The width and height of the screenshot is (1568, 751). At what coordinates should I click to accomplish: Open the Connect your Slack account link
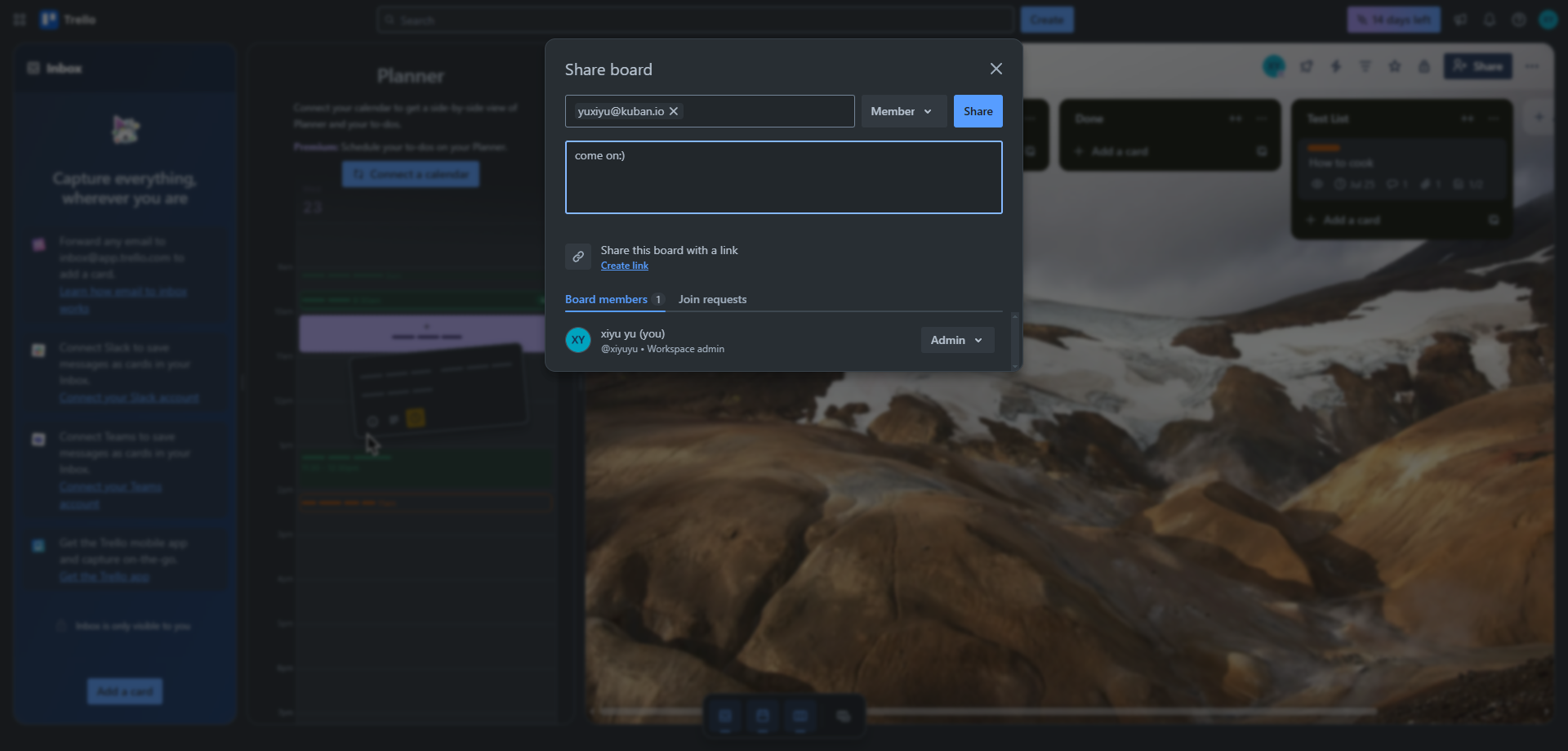[x=129, y=398]
